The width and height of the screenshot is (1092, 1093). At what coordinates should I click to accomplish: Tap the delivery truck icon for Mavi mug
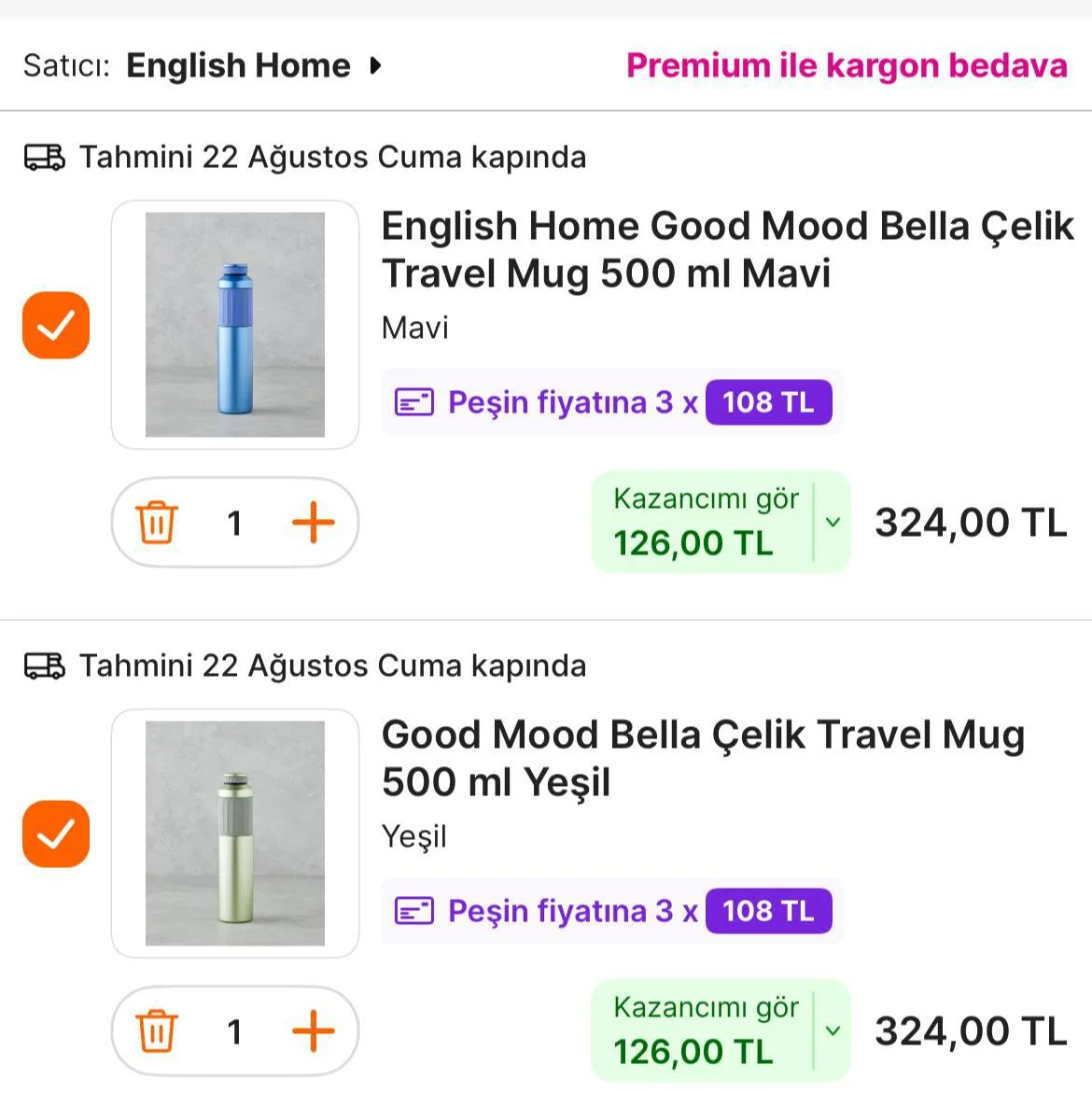click(44, 158)
